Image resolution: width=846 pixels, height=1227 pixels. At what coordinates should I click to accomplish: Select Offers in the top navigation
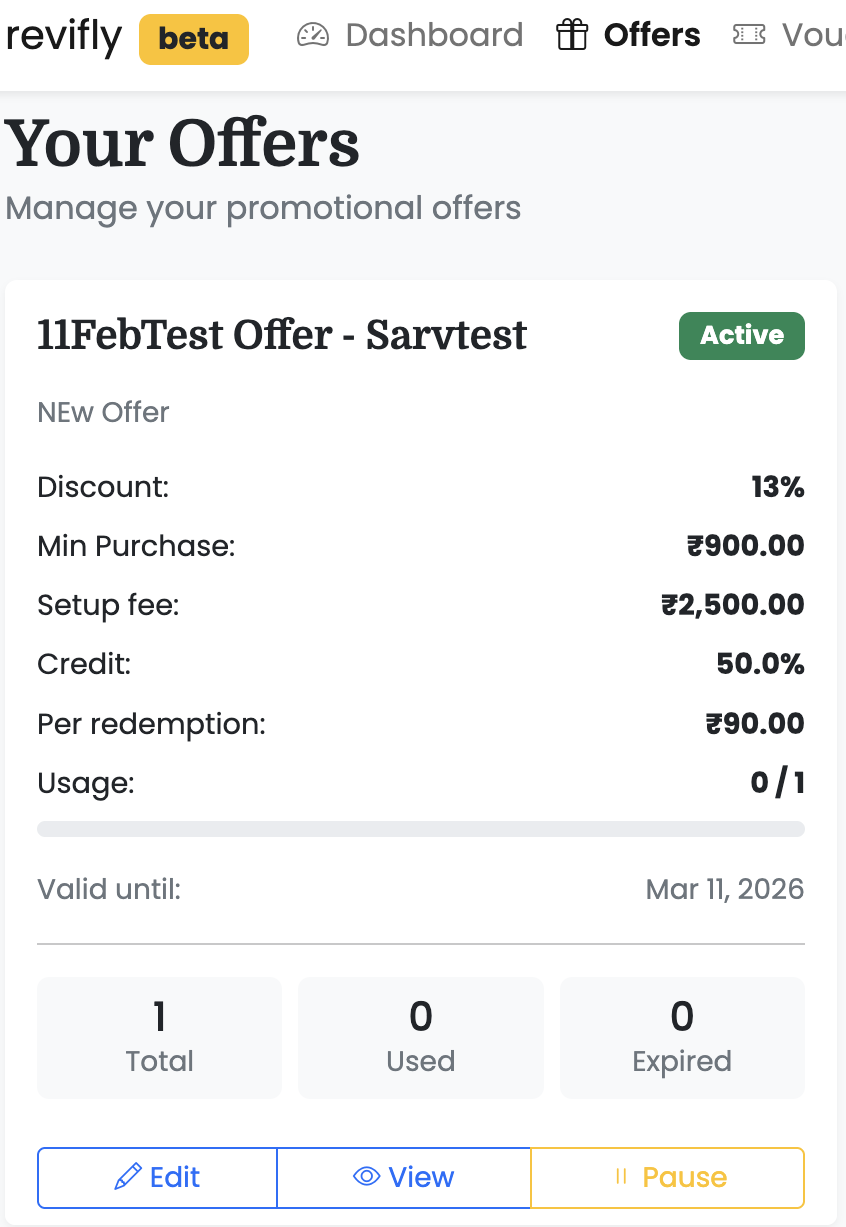650,34
